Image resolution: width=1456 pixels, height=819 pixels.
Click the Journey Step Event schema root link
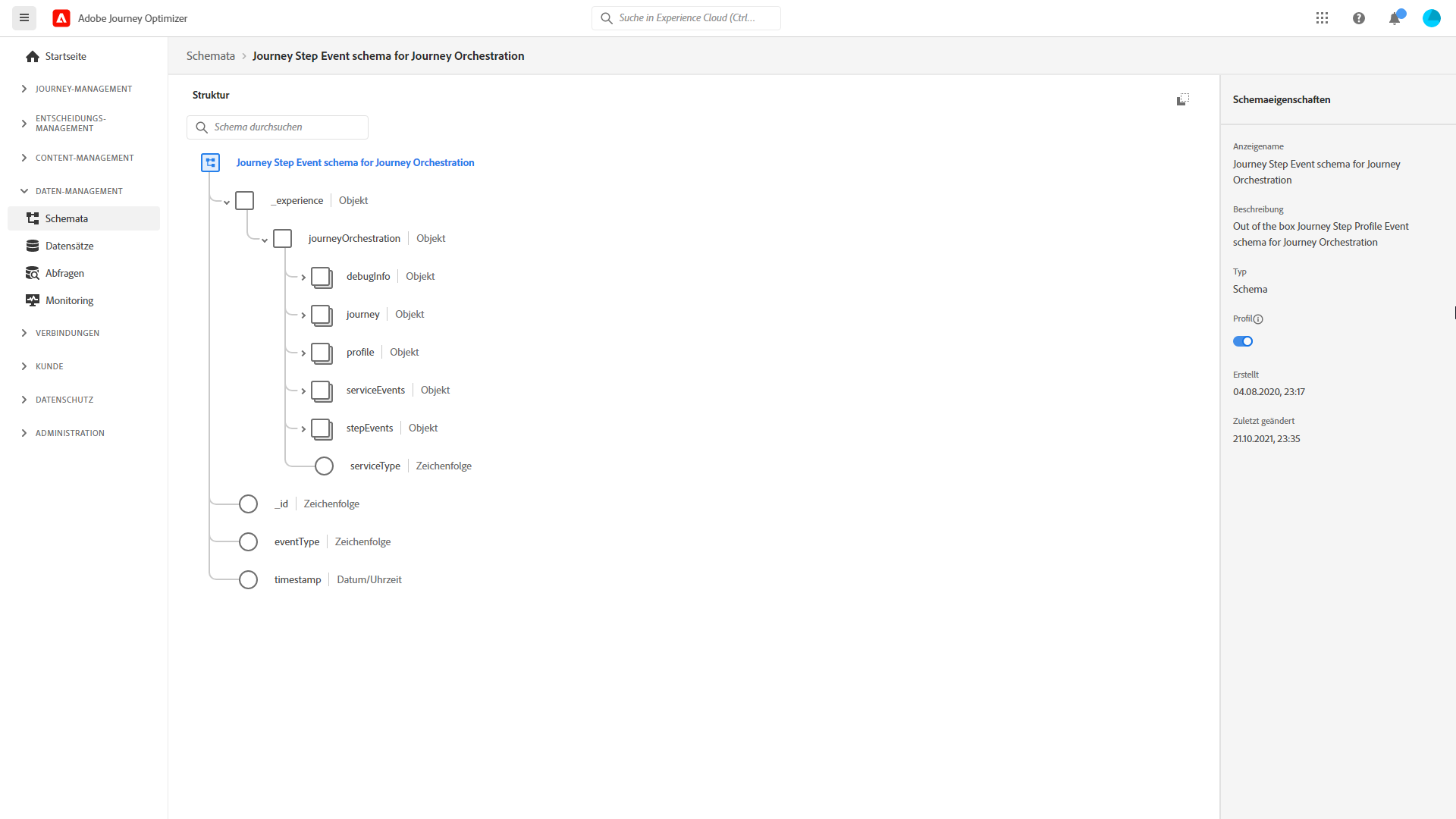pos(355,162)
